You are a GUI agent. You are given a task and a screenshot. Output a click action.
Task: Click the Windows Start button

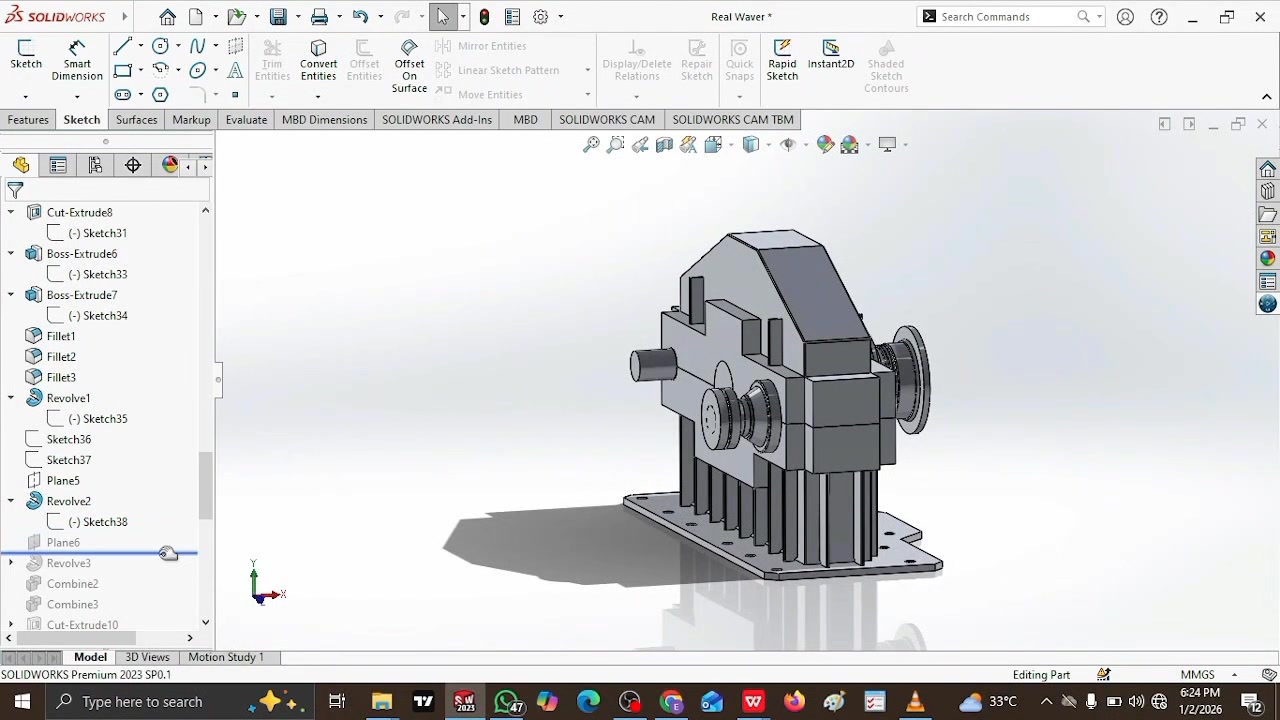(x=22, y=702)
